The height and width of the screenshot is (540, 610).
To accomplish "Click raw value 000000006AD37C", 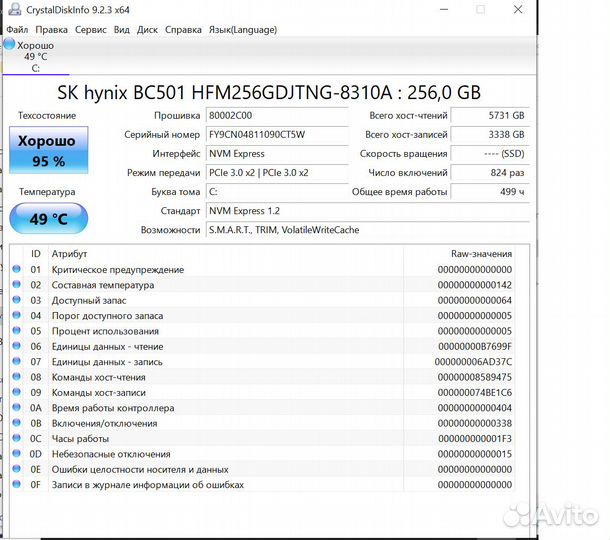I will [x=473, y=361].
